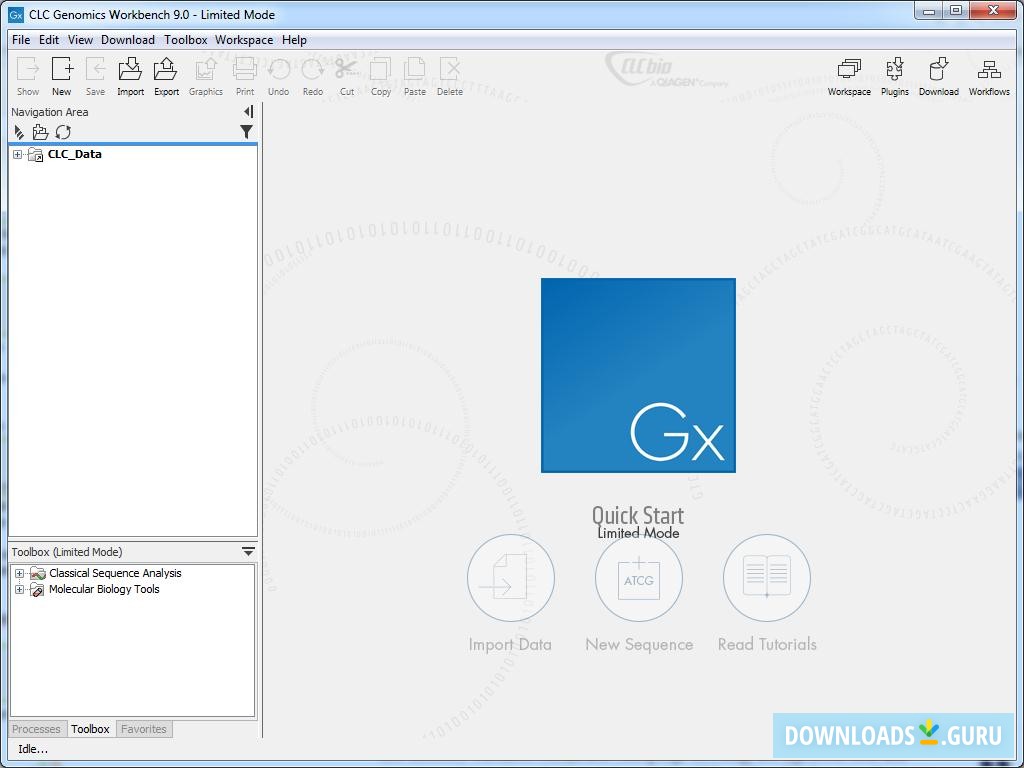
Task: Switch to the Processes tab
Action: click(36, 729)
